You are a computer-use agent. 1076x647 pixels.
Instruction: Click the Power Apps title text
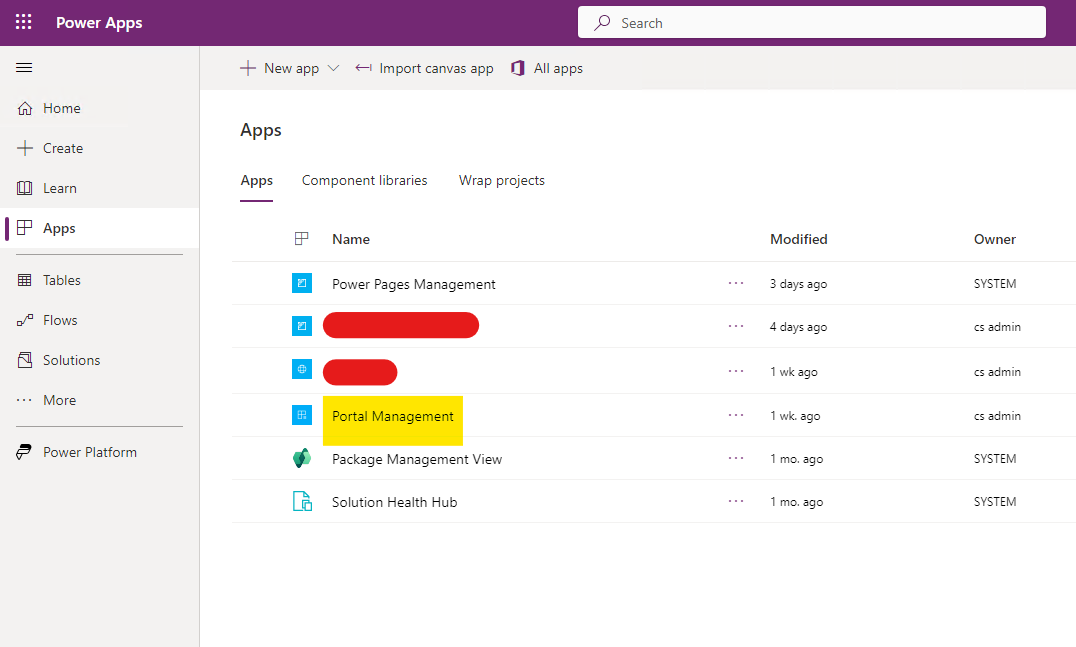pyautogui.click(x=100, y=23)
